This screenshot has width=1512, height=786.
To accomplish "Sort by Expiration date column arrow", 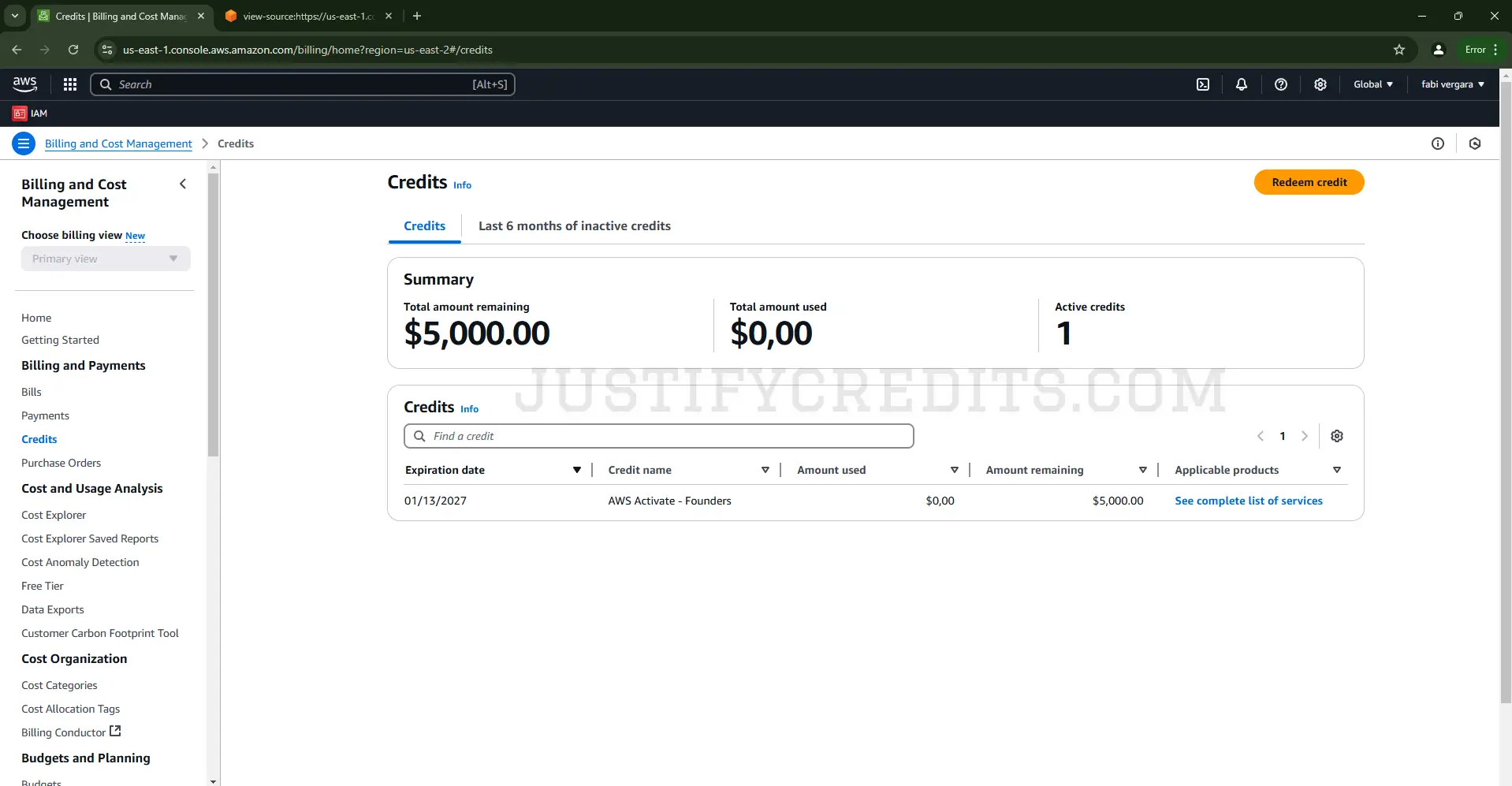I will [x=577, y=470].
